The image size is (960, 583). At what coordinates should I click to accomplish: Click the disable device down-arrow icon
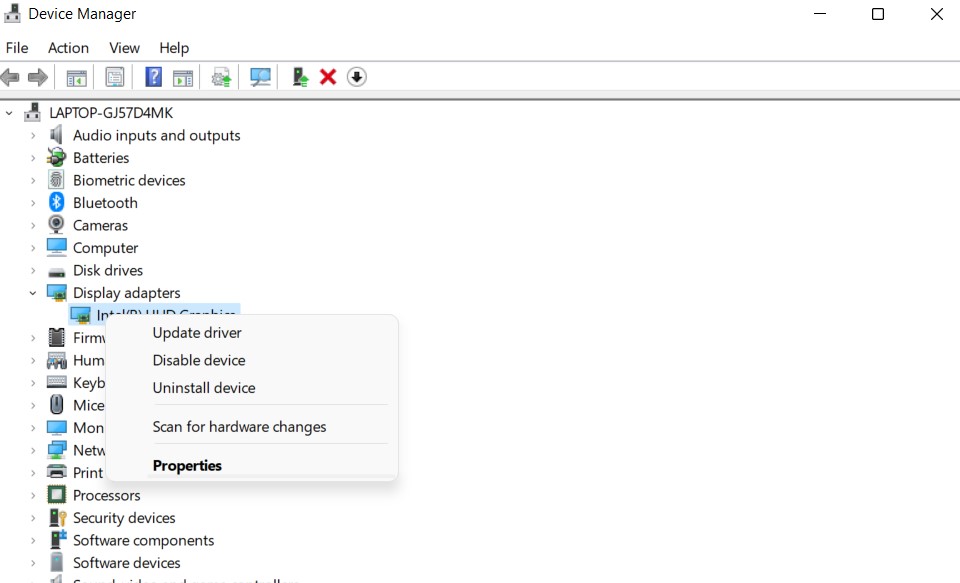(x=357, y=77)
